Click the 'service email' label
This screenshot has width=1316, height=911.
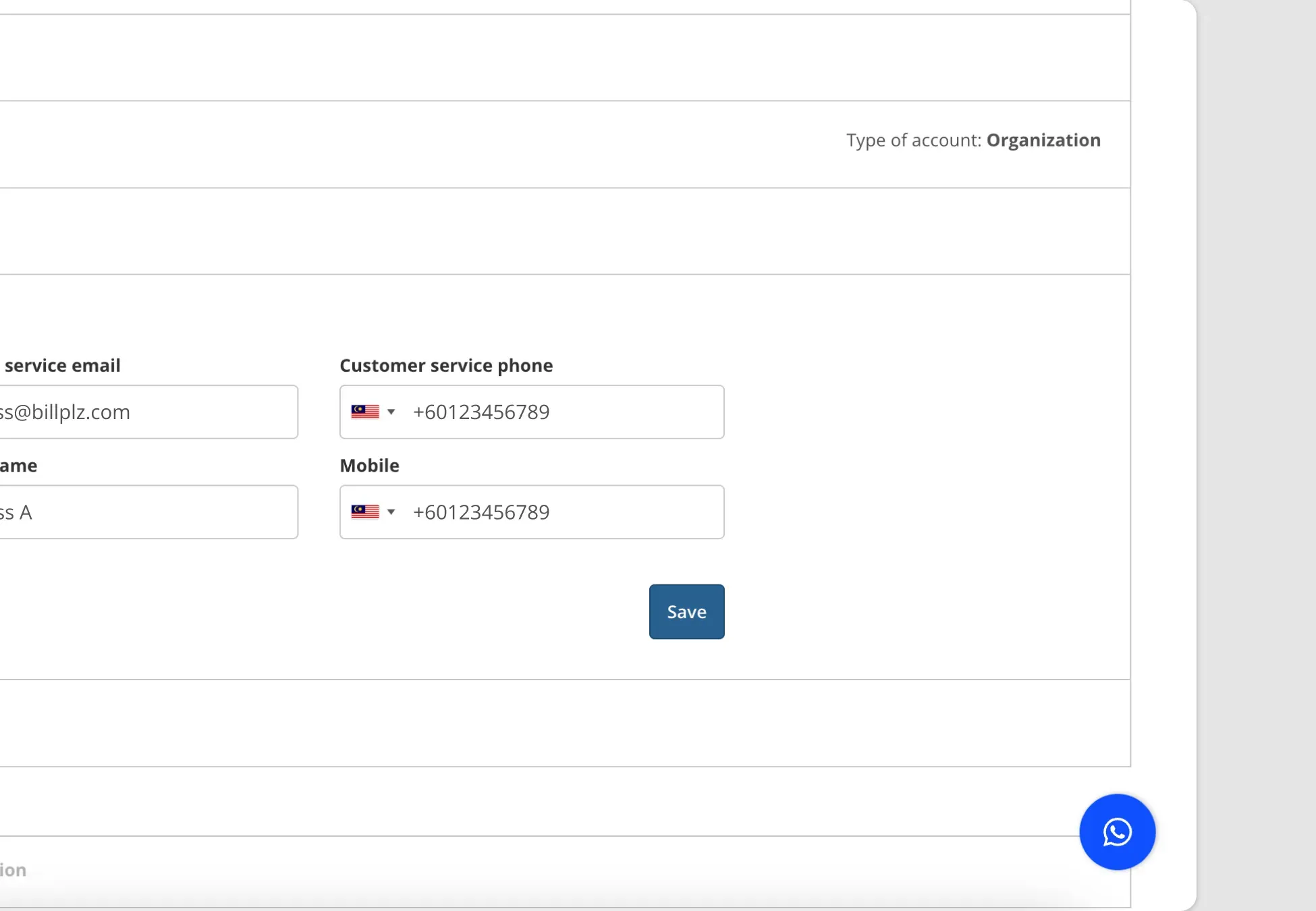coord(61,365)
